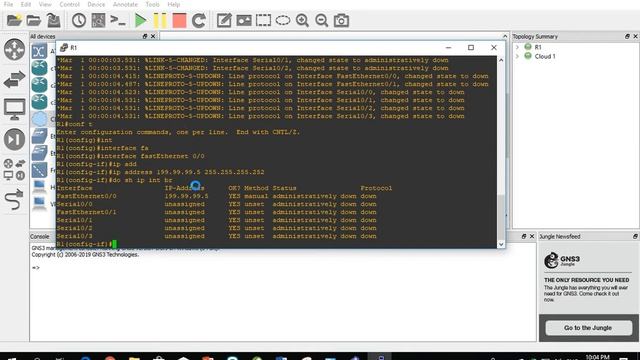This screenshot has height=360, width=640.
Task: Start all nodes with green play button
Action: tap(140, 20)
